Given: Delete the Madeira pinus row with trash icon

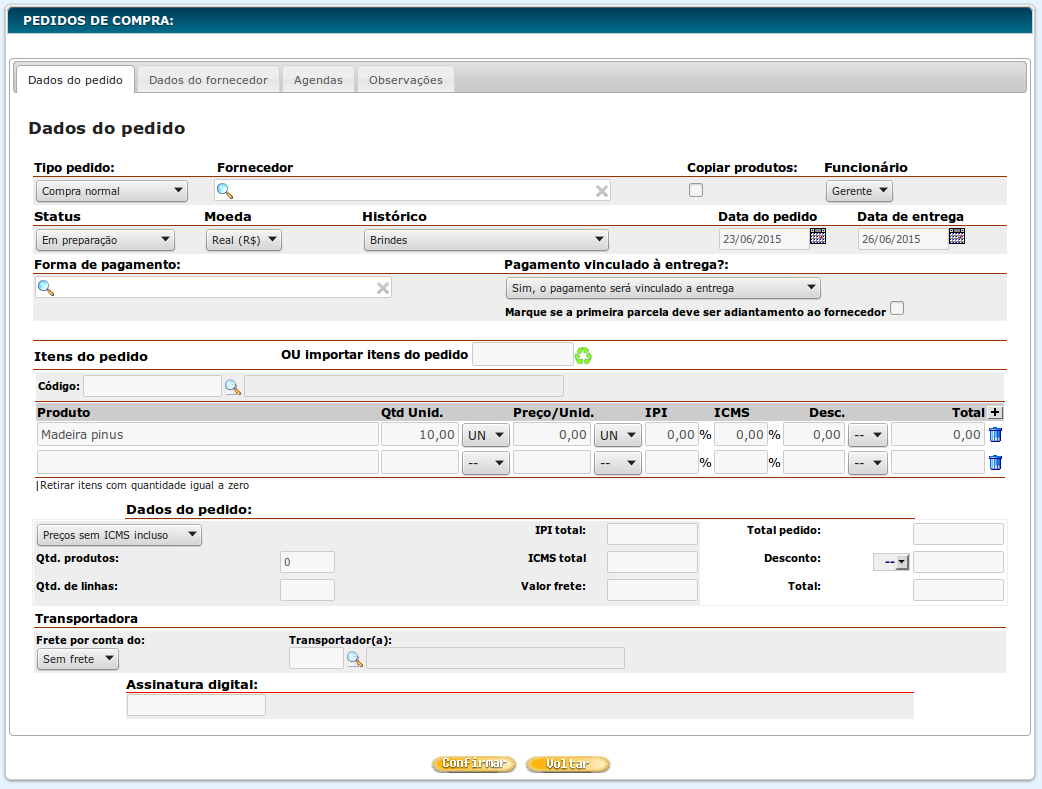Looking at the screenshot, I should 995,434.
